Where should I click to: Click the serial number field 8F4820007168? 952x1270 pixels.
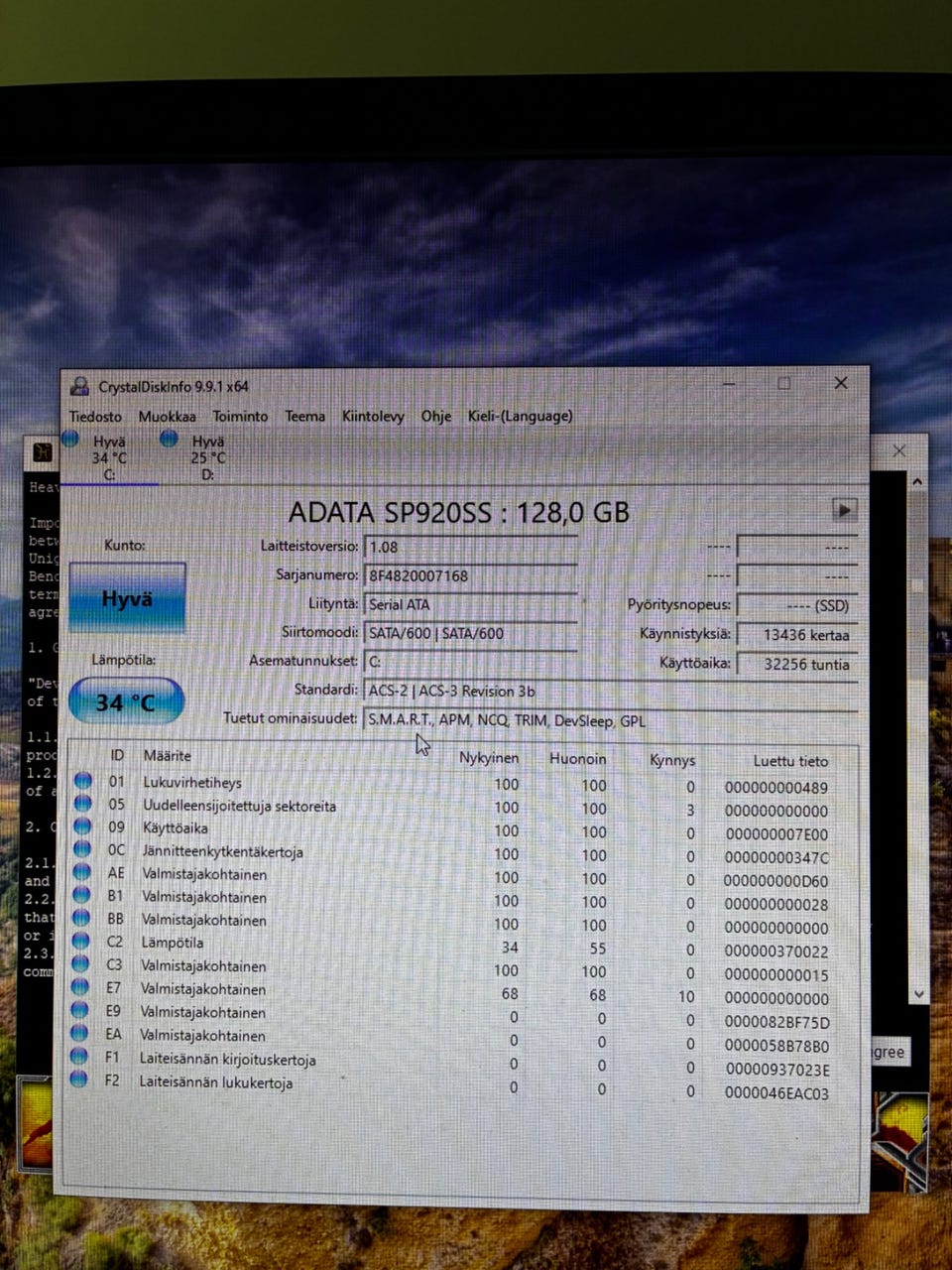tap(471, 575)
